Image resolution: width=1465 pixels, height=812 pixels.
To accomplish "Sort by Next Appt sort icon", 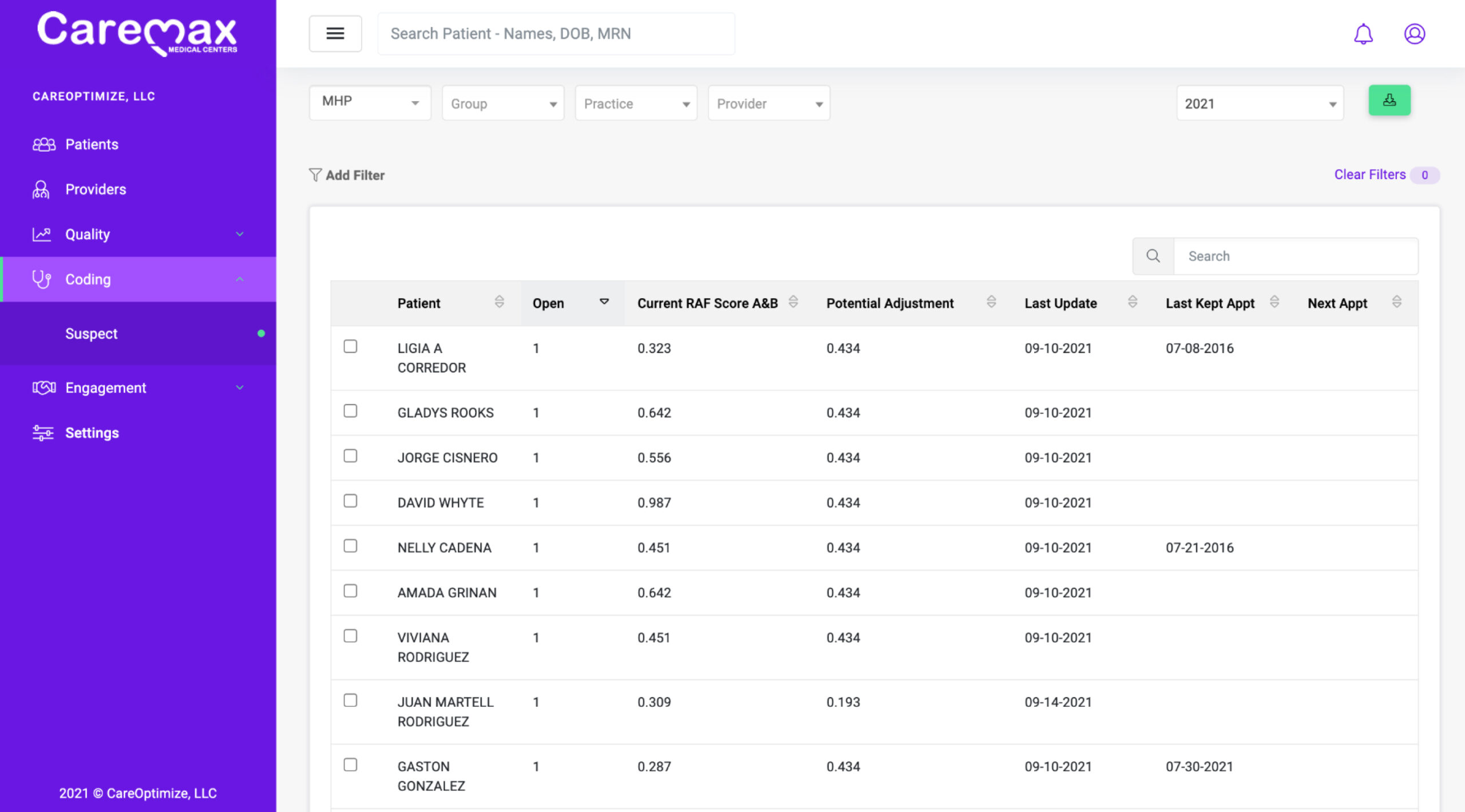I will pos(1397,302).
